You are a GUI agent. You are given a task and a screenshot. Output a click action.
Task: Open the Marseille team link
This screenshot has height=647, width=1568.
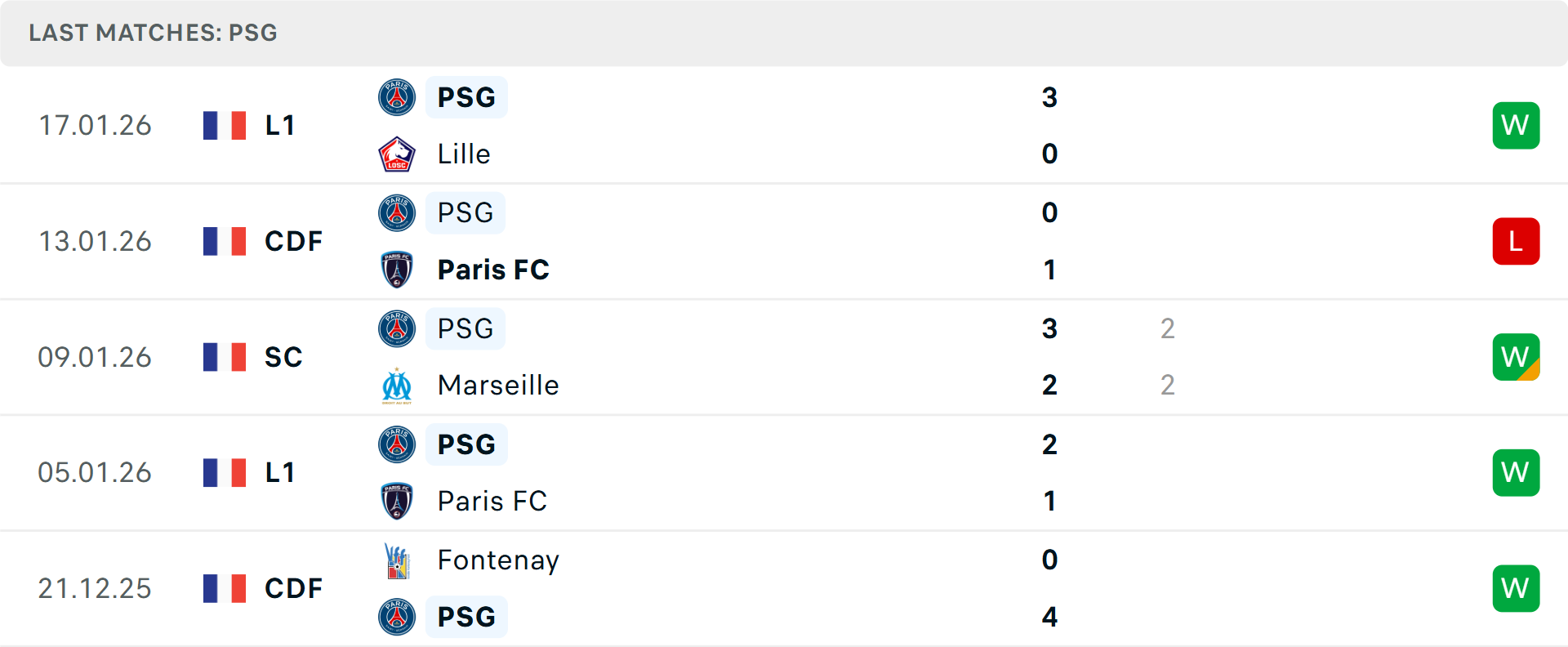[498, 386]
